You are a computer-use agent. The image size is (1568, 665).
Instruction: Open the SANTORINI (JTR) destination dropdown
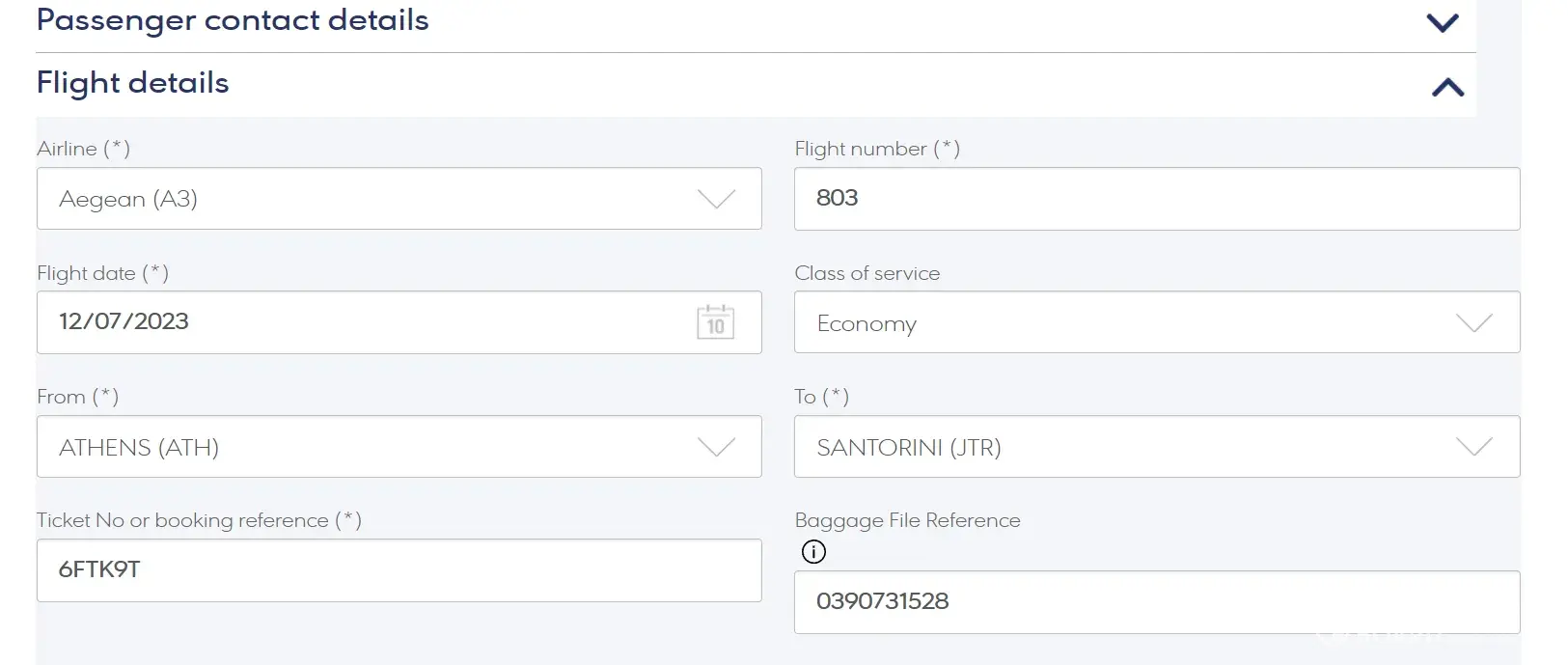click(1119, 447)
